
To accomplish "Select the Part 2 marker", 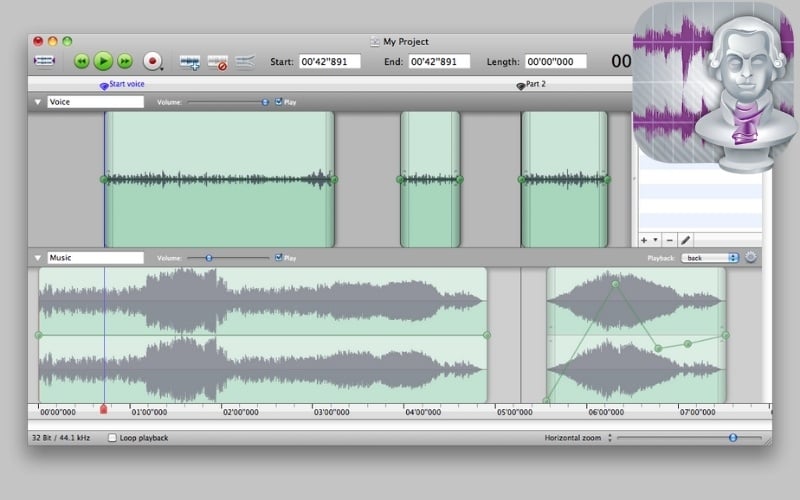I will coord(531,84).
